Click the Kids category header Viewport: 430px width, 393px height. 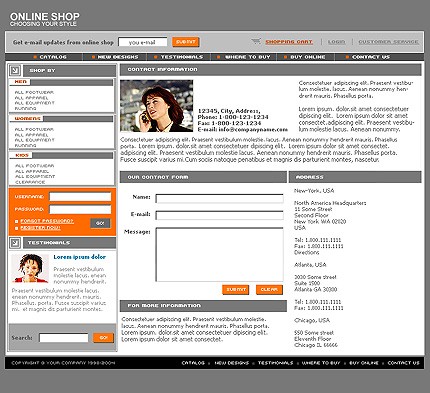pos(22,155)
